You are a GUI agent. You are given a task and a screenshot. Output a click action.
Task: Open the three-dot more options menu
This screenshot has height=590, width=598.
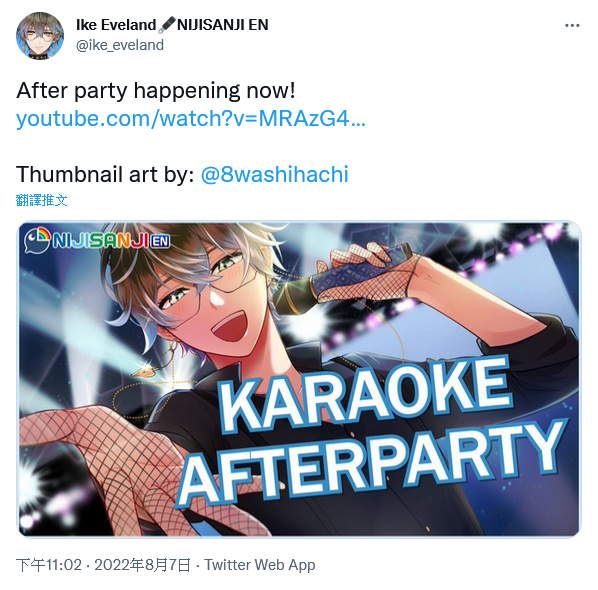click(x=572, y=26)
